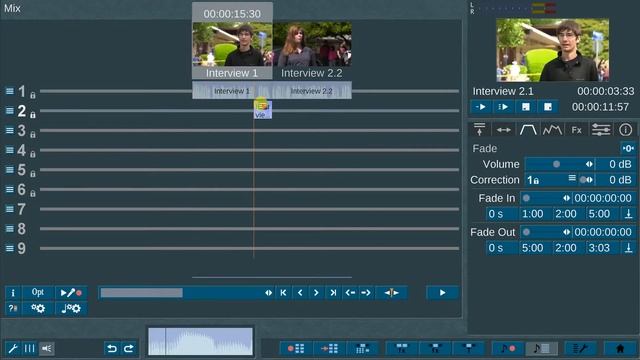
Task: Store the current Fade In value as preset
Action: [x=628, y=214]
